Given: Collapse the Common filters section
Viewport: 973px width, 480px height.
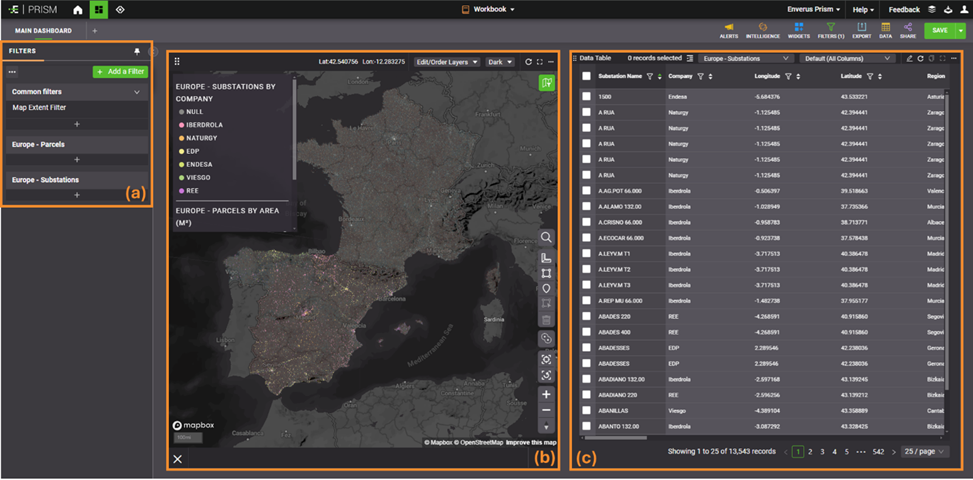Looking at the screenshot, I should coord(137,92).
